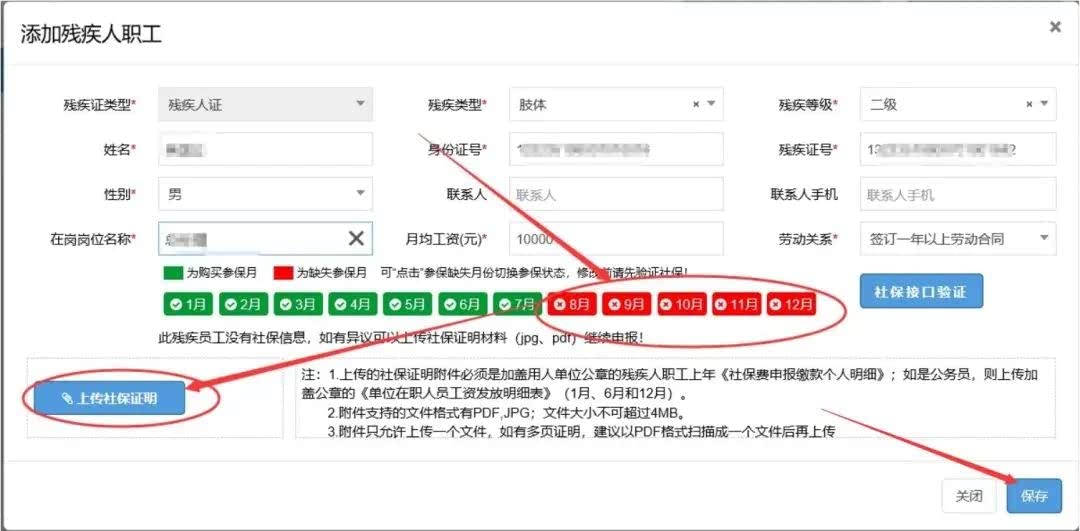
Task: Save the form with 保存 button
Action: coord(1034,495)
